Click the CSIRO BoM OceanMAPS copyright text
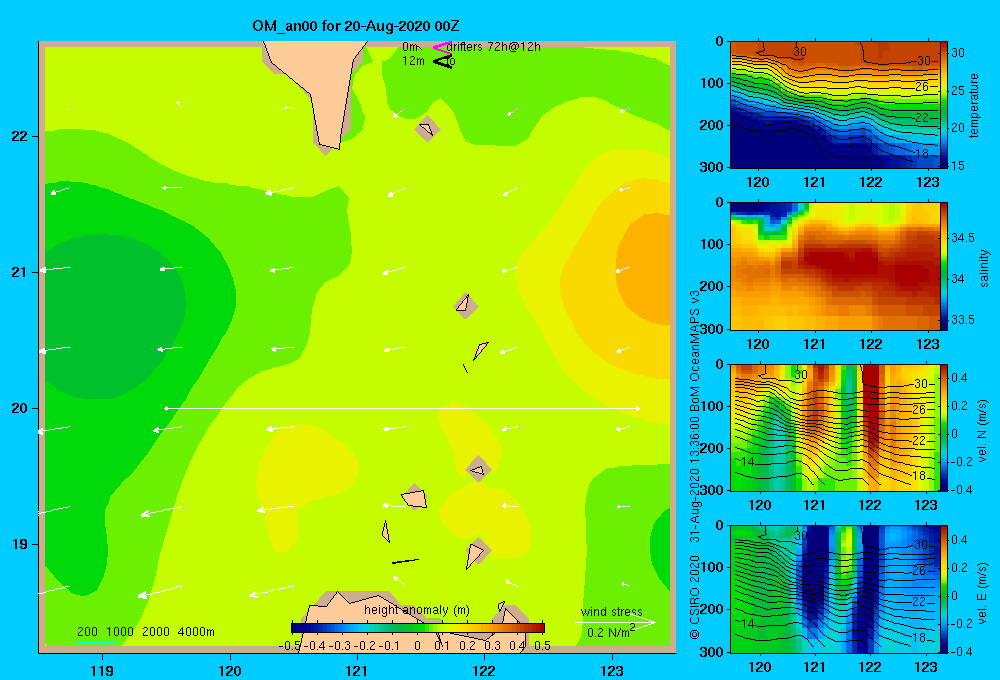This screenshot has width=1000, height=680. click(x=695, y=464)
